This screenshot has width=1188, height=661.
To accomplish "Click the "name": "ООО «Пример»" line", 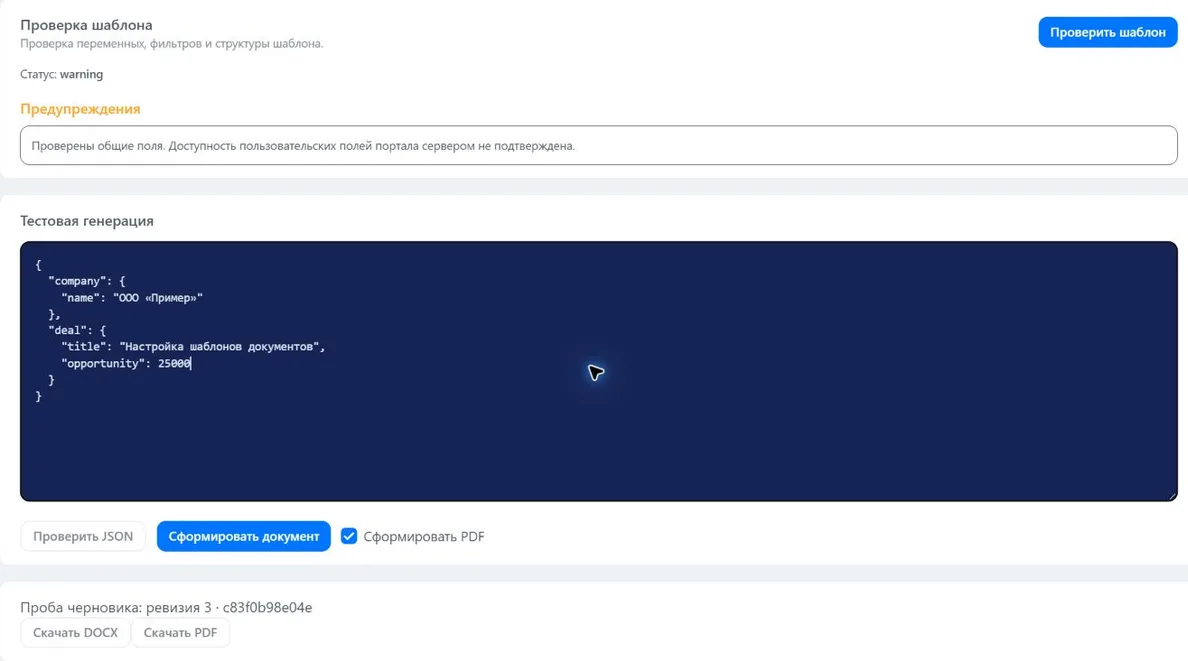I will coord(132,298).
